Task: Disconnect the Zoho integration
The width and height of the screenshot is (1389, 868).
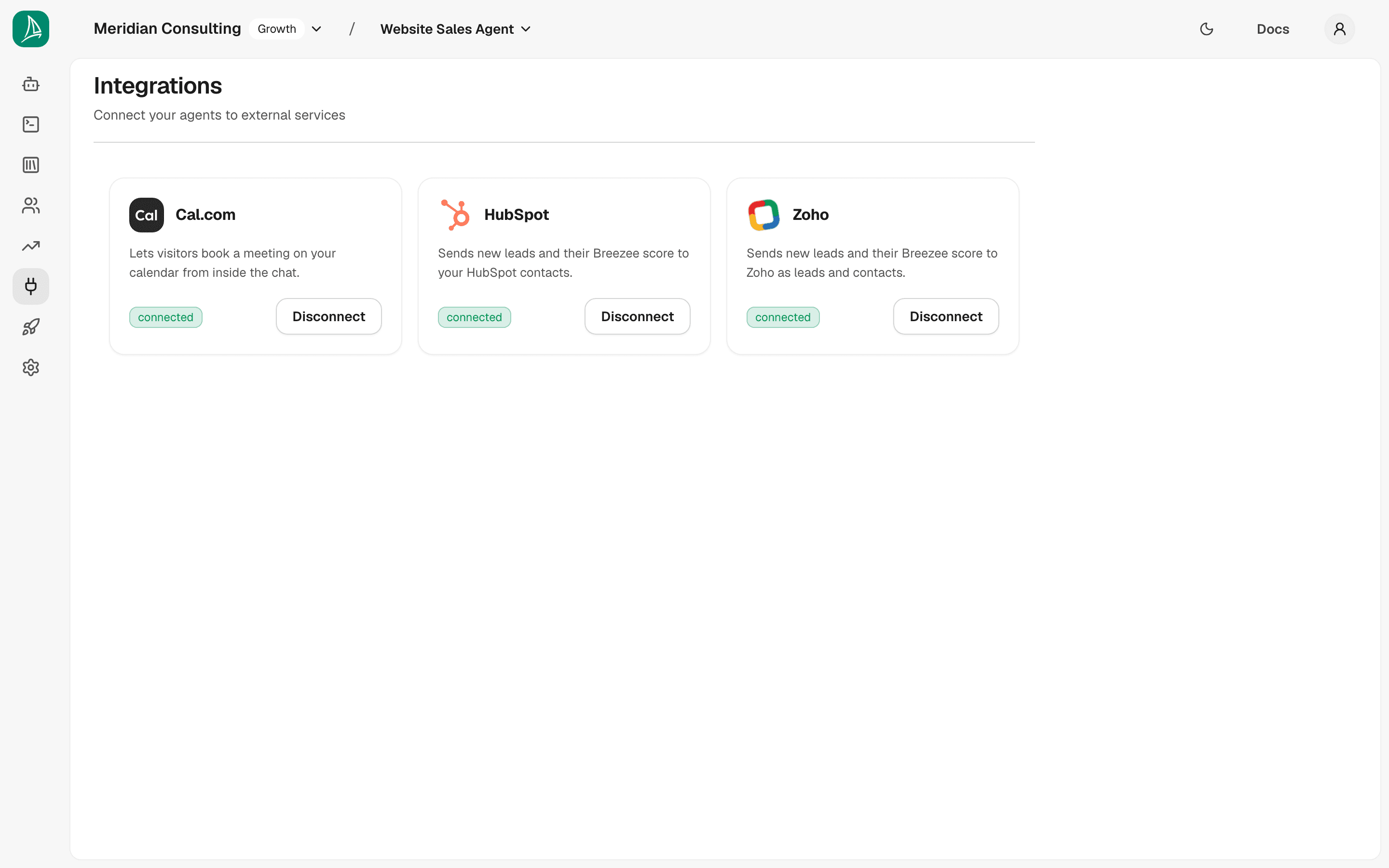Action: coord(946,316)
